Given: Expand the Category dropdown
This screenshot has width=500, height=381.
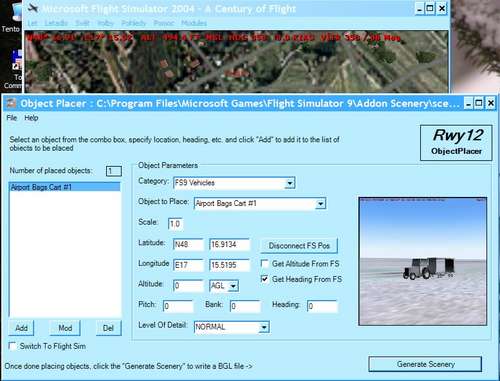Looking at the screenshot, I should (290, 183).
